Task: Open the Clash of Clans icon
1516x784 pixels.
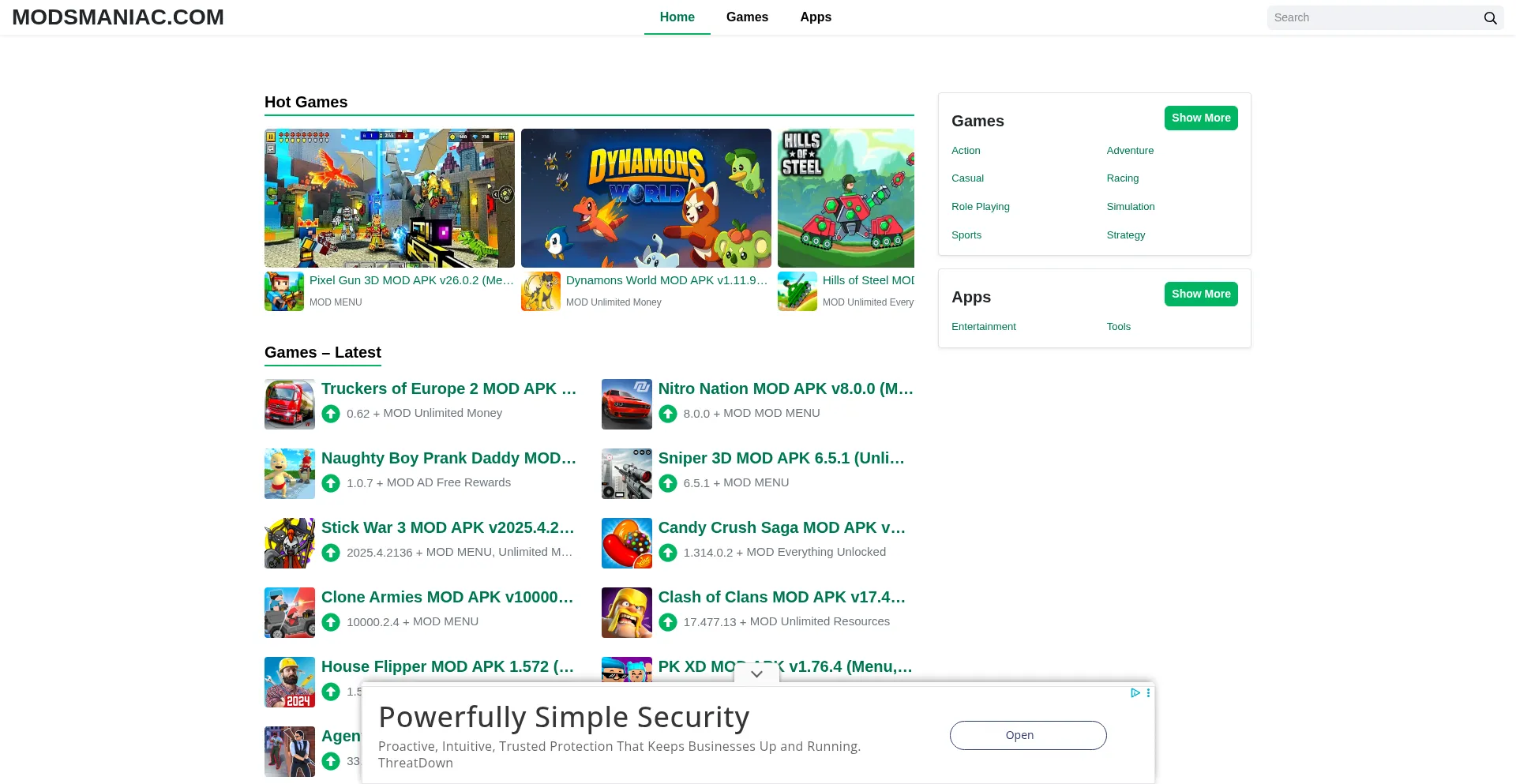Action: click(x=626, y=613)
